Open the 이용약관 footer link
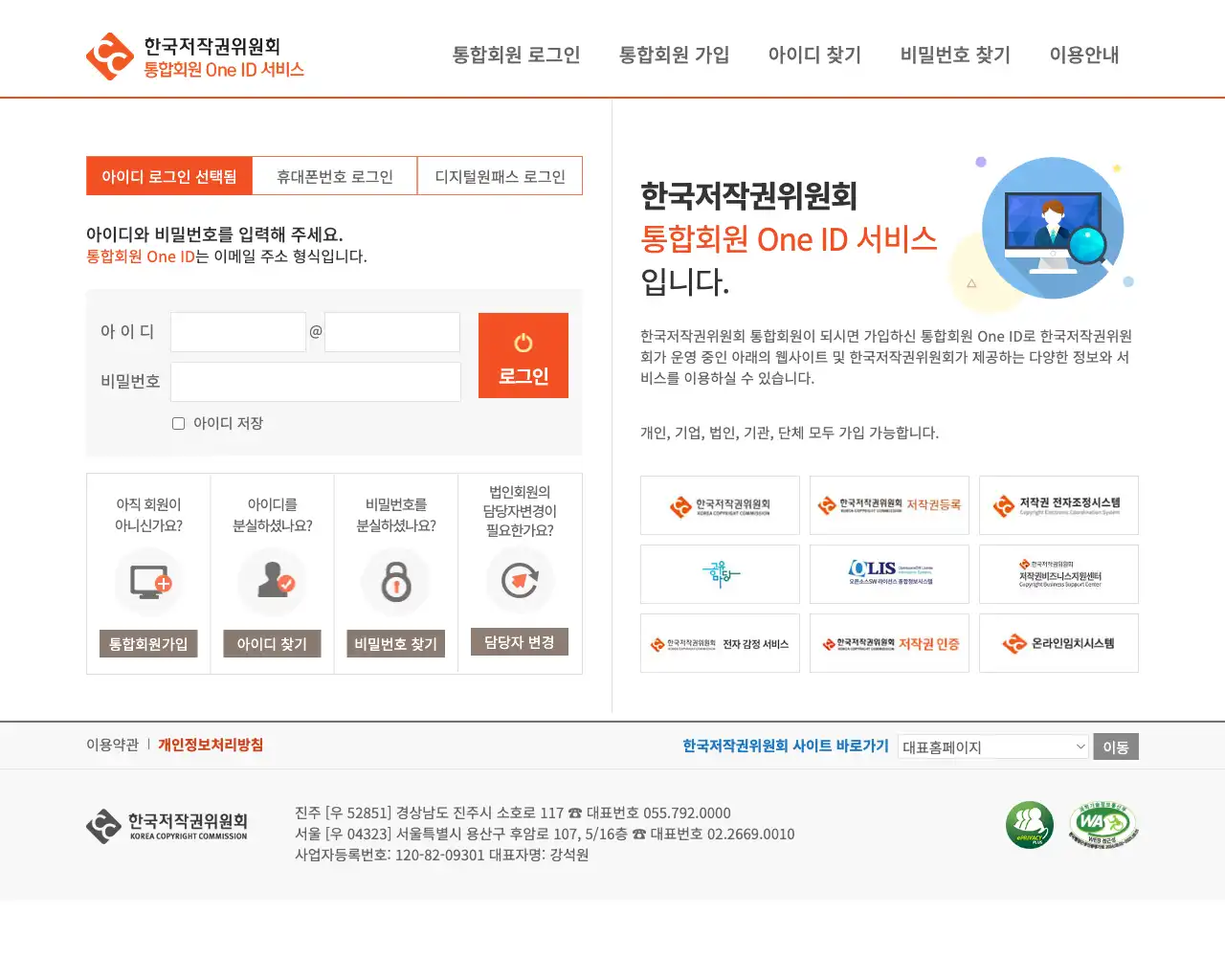This screenshot has width=1225, height=980. [112, 745]
